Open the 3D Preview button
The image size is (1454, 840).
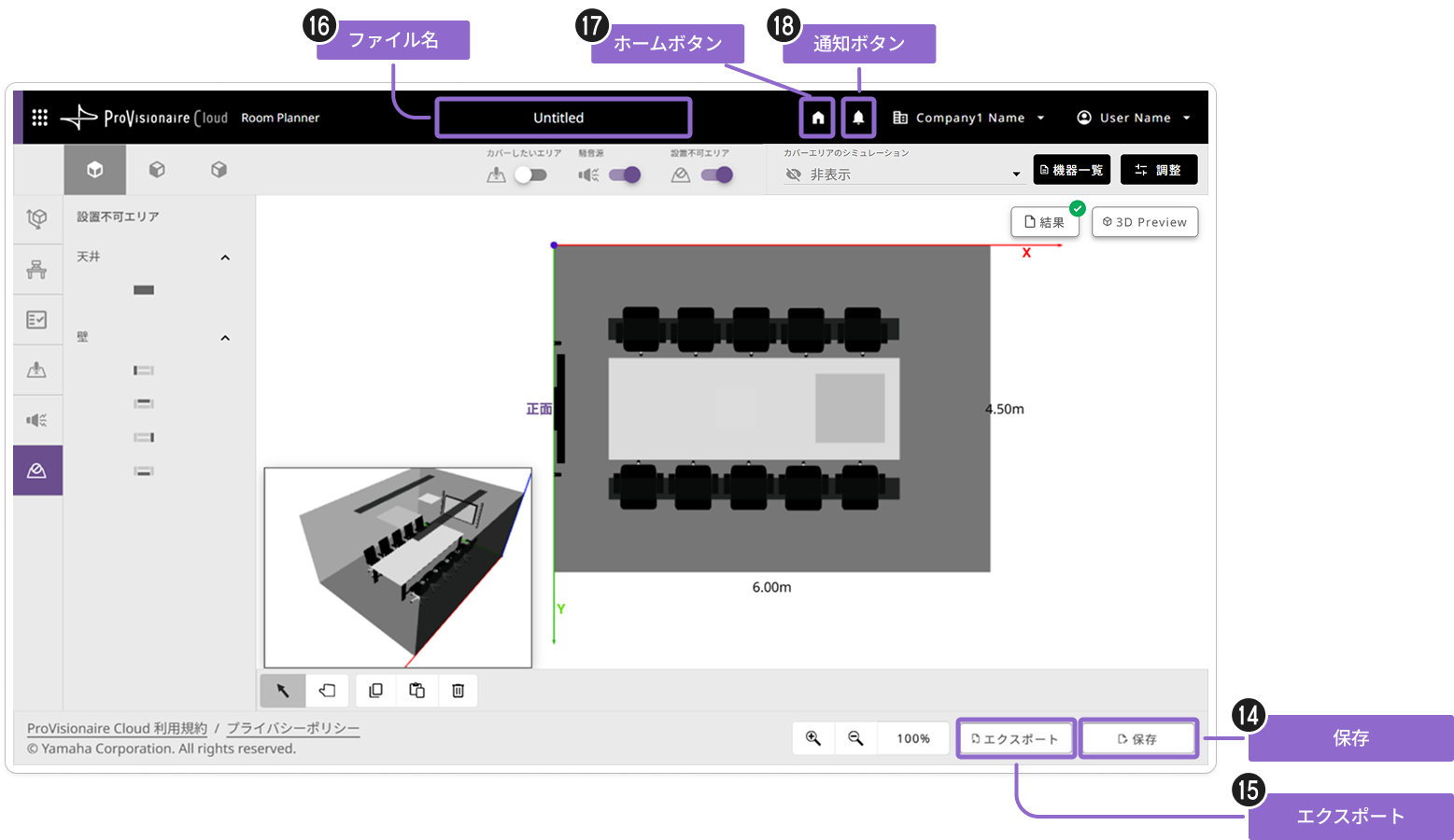pos(1145,222)
